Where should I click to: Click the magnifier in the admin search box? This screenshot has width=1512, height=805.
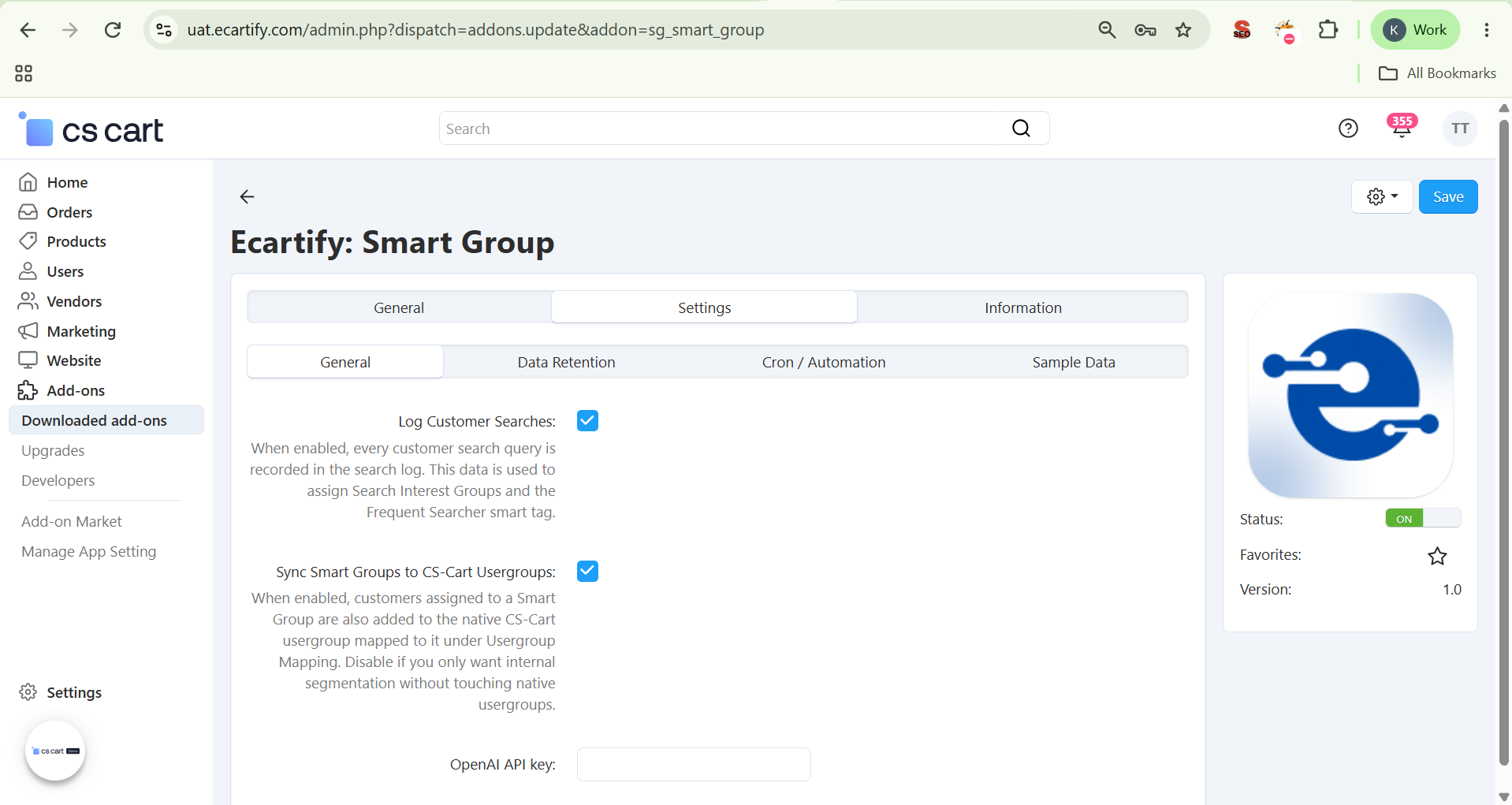[1021, 129]
